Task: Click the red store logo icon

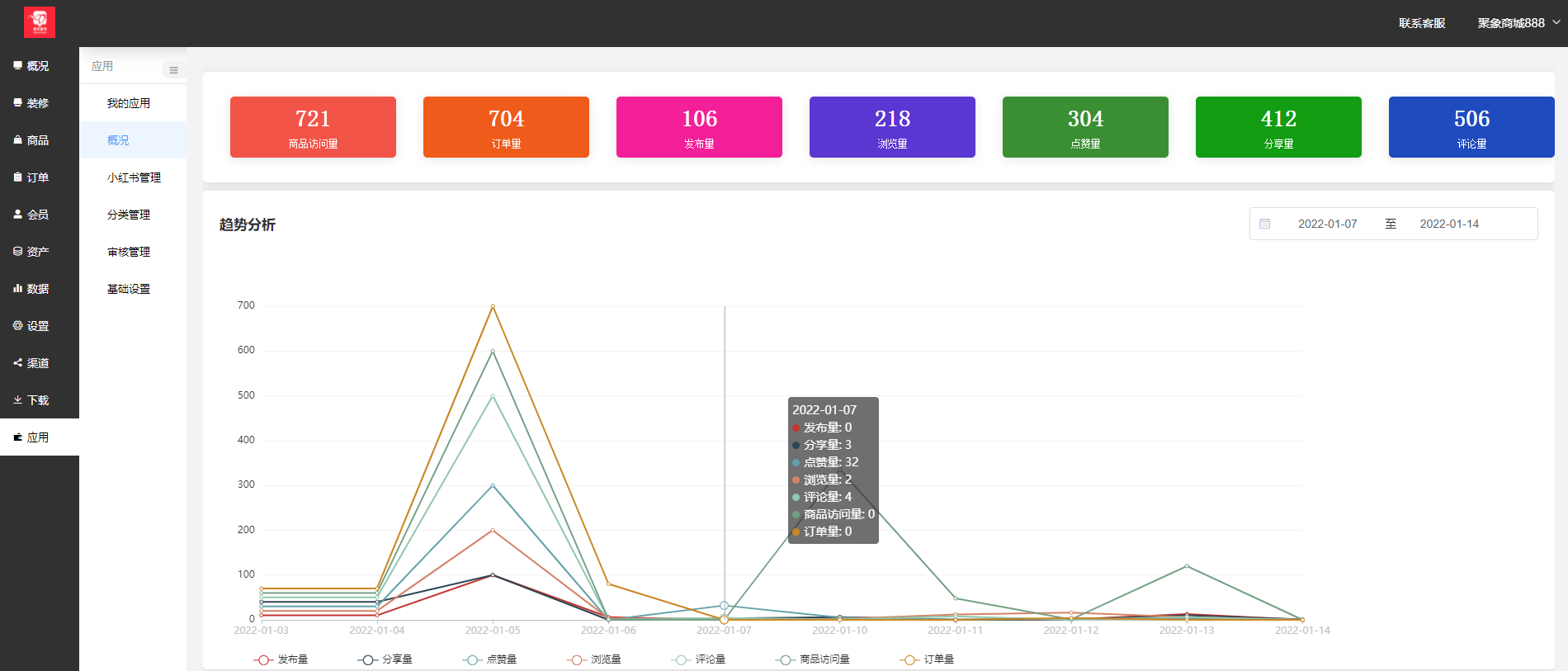Action: pyautogui.click(x=40, y=22)
